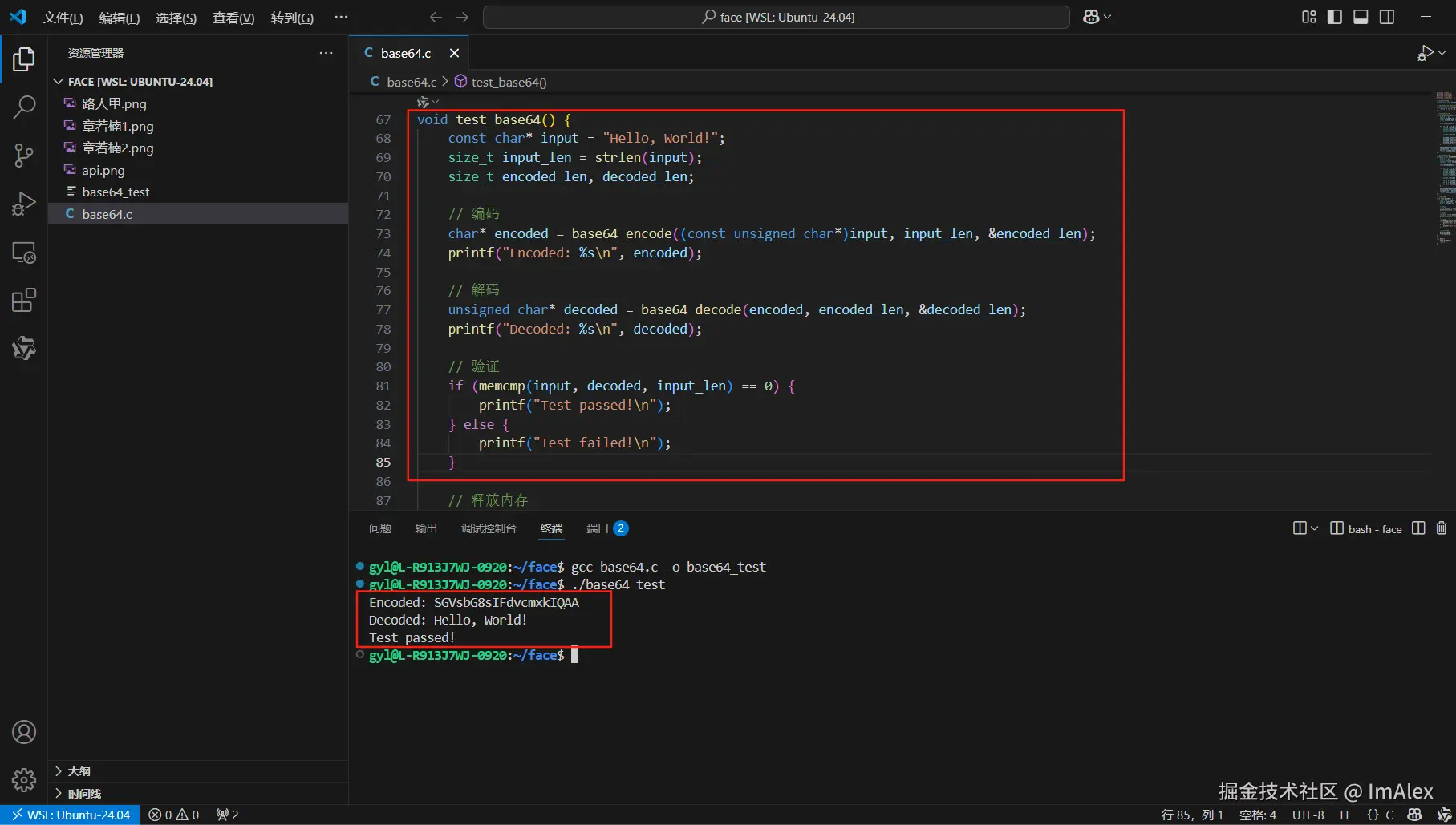Toggle the bottom panel layout button
Screen dimensions: 1456x825
[1361, 17]
